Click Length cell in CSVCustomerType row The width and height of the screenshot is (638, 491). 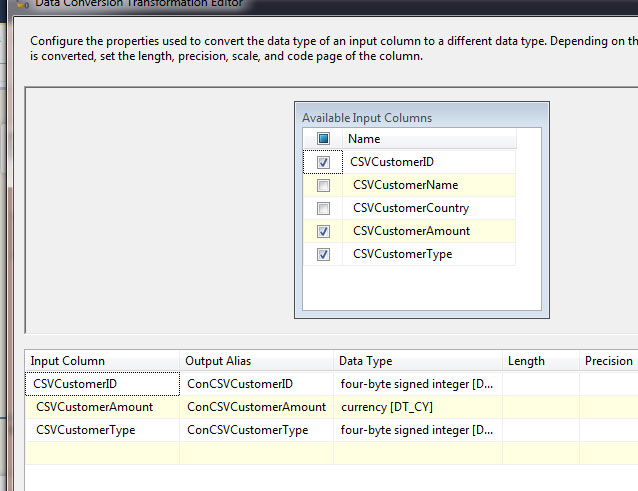541,430
